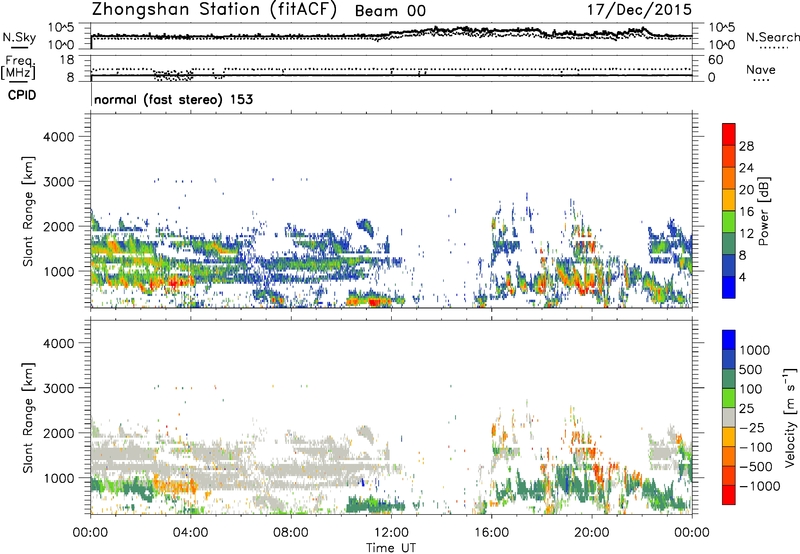Click the 16:00 time axis tick label

[491, 533]
